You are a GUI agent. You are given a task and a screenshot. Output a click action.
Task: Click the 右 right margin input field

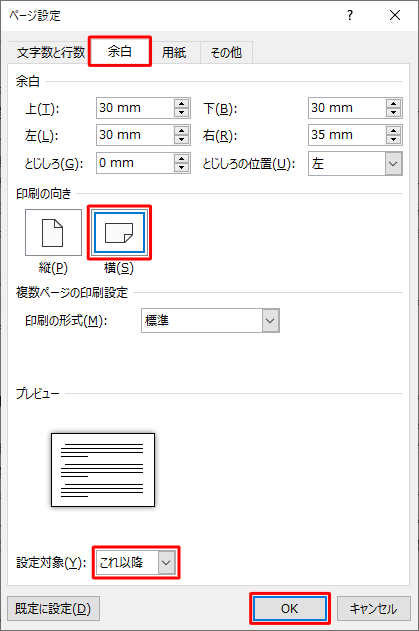point(347,135)
